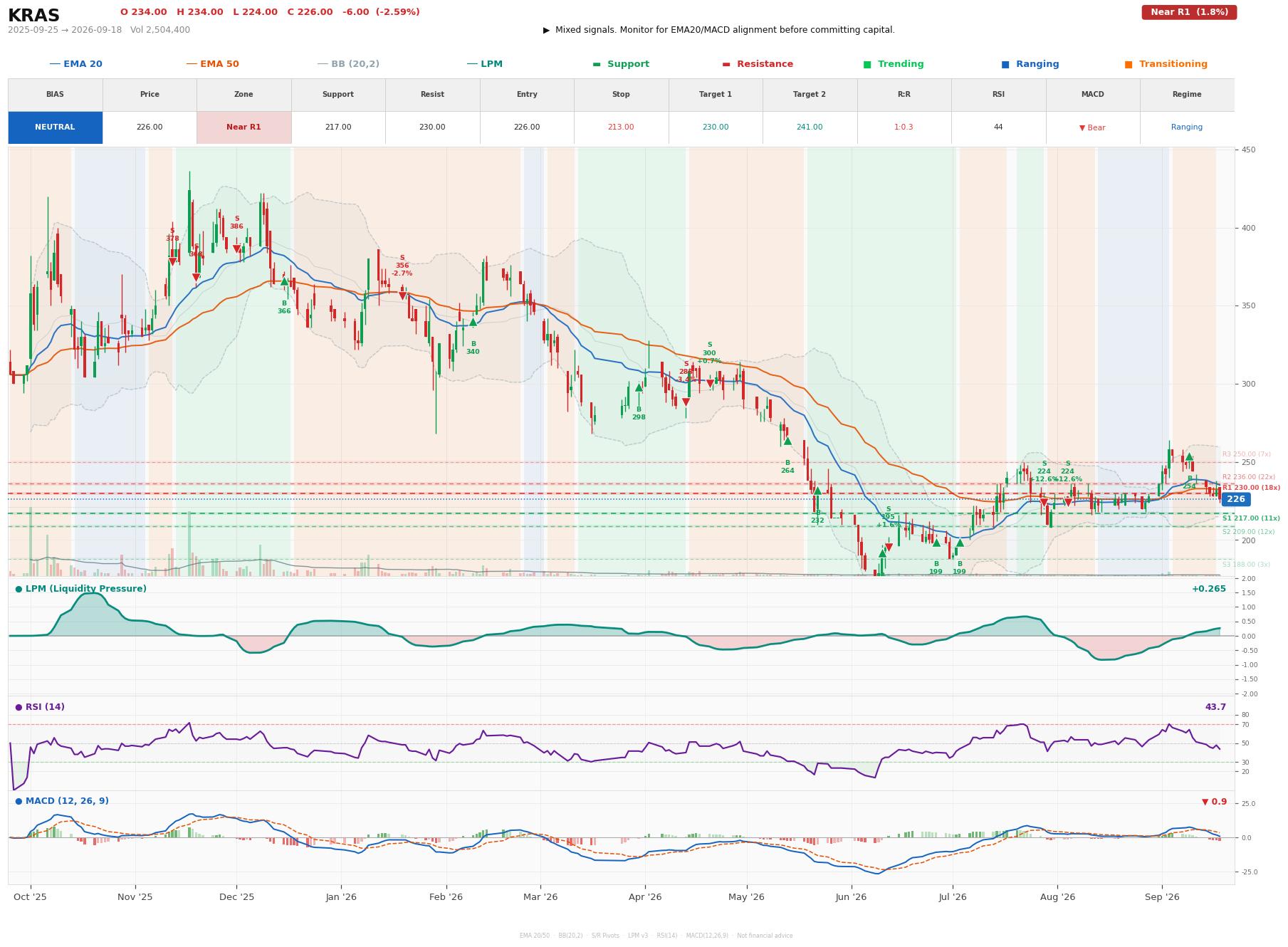This screenshot has width=1288, height=947.
Task: Click the NEUTRAL bias cell
Action: (x=55, y=127)
